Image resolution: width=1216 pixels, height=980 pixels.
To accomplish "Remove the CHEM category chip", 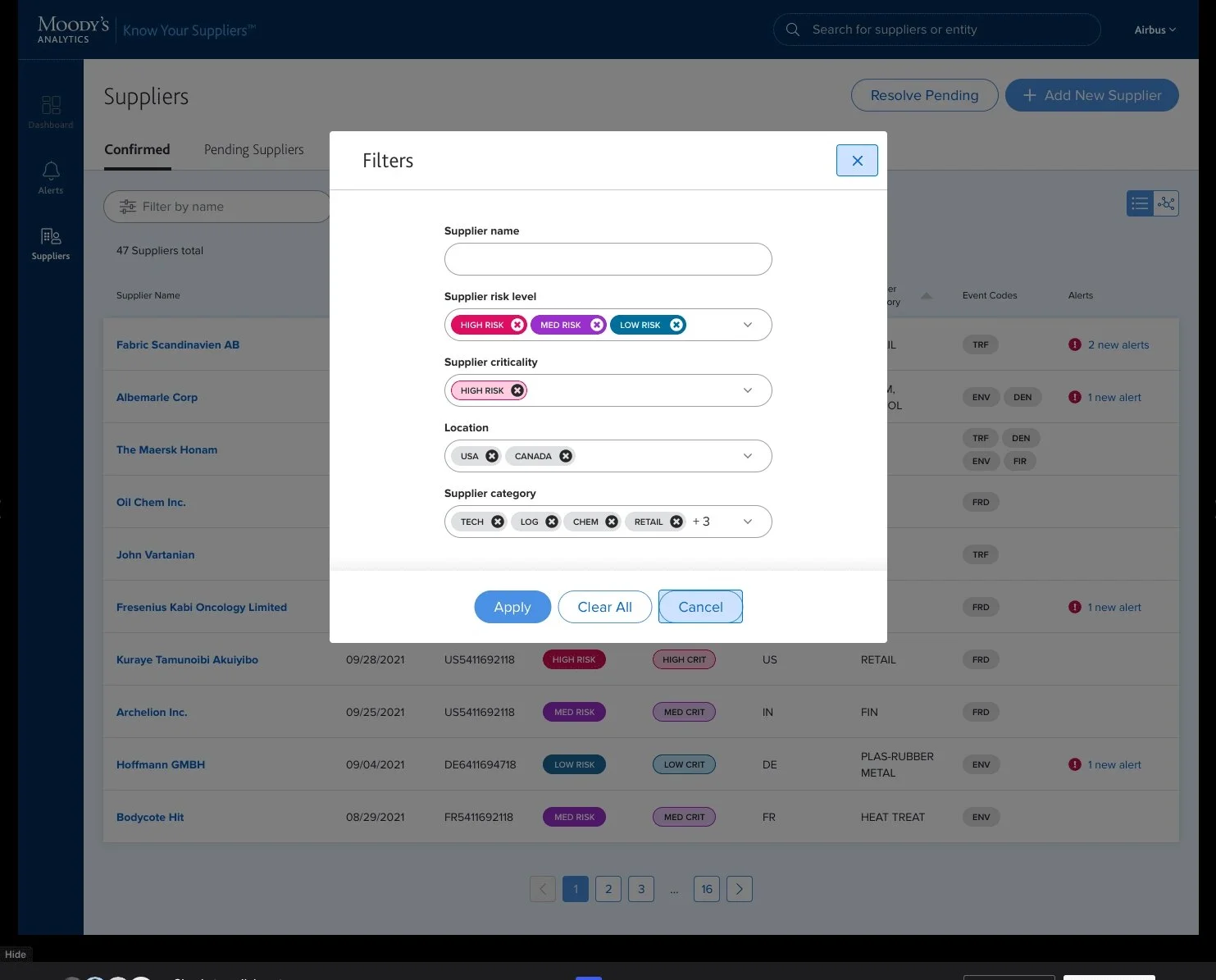I will point(612,522).
